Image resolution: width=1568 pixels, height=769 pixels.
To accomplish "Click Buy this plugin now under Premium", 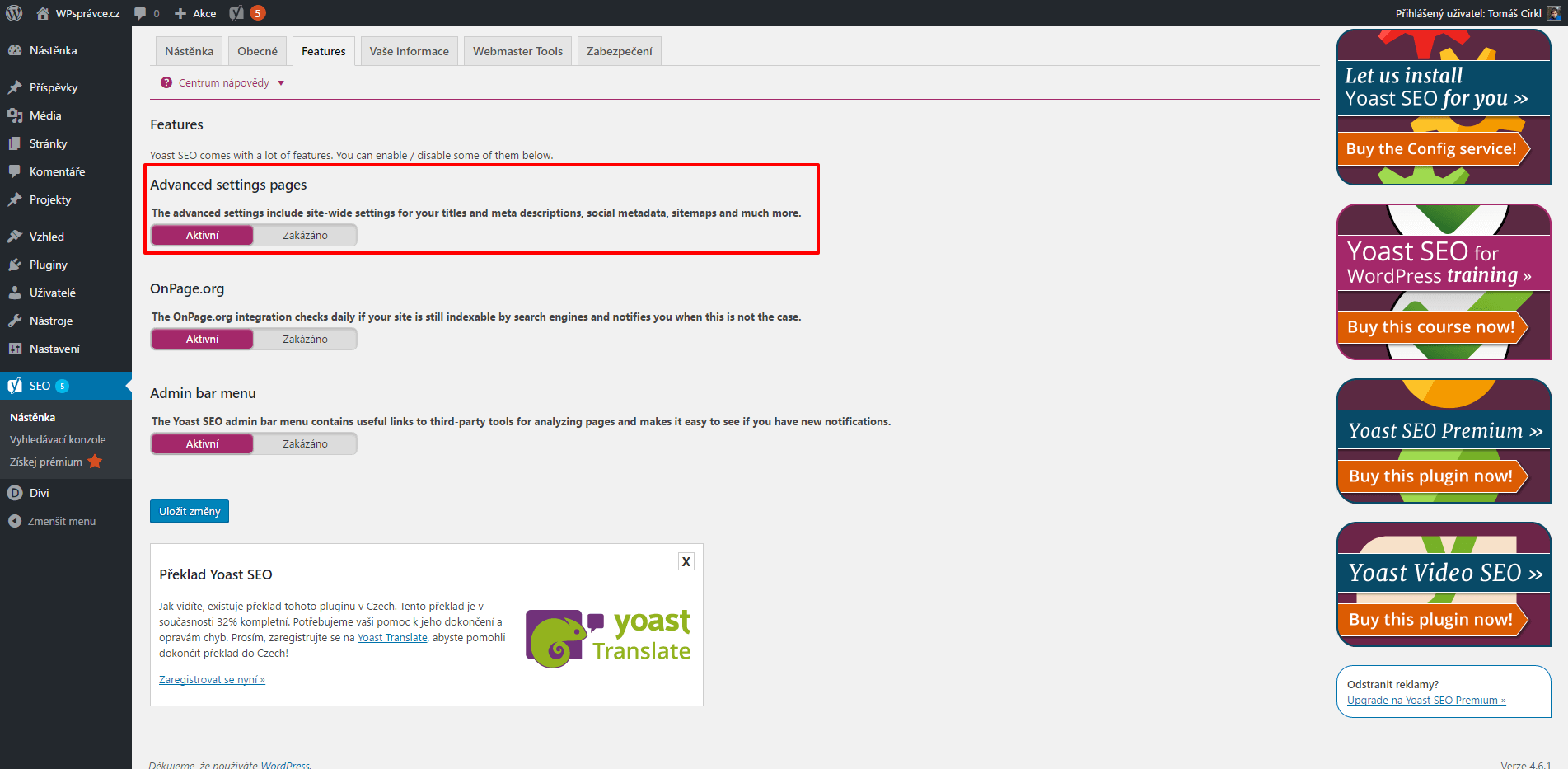I will pyautogui.click(x=1431, y=476).
